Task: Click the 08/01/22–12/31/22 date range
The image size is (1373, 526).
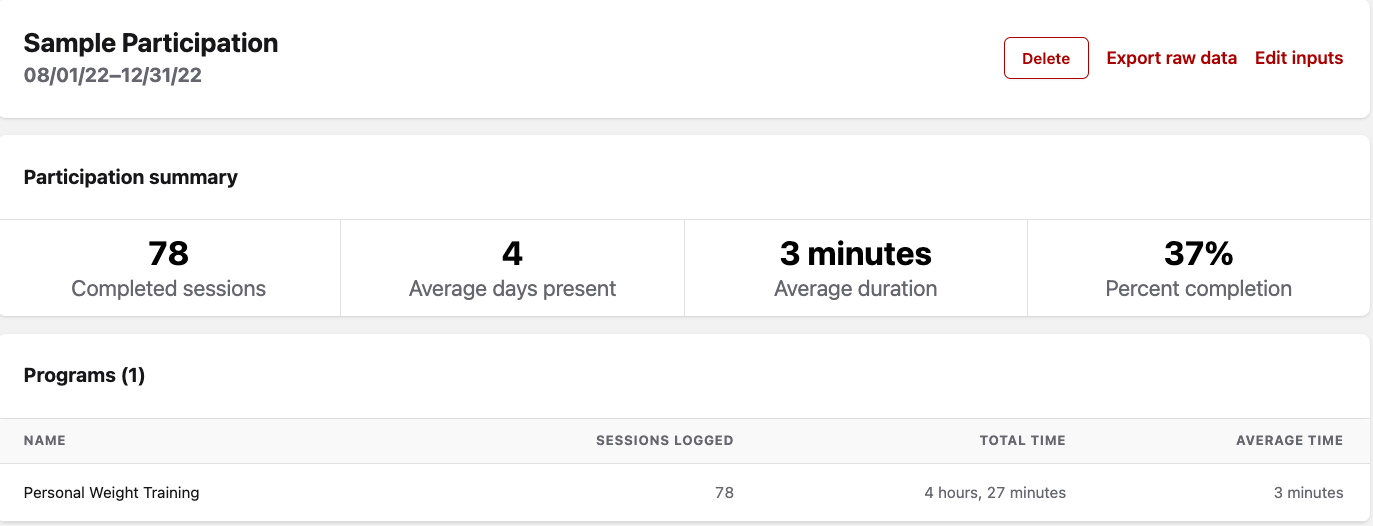Action: pos(113,75)
